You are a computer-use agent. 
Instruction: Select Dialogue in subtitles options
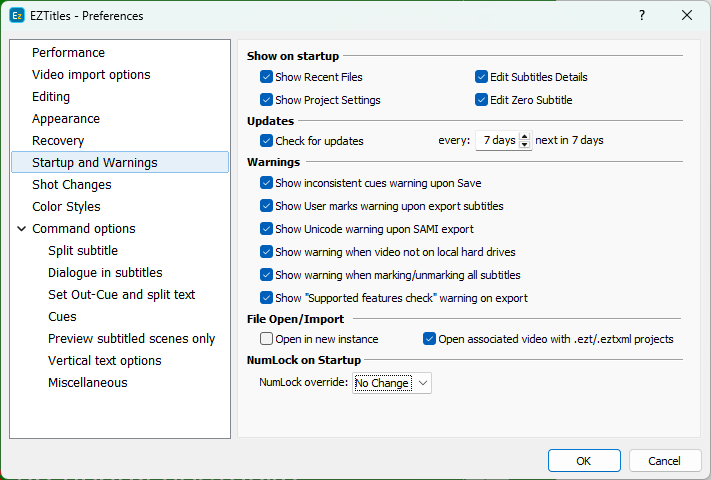click(x=105, y=272)
